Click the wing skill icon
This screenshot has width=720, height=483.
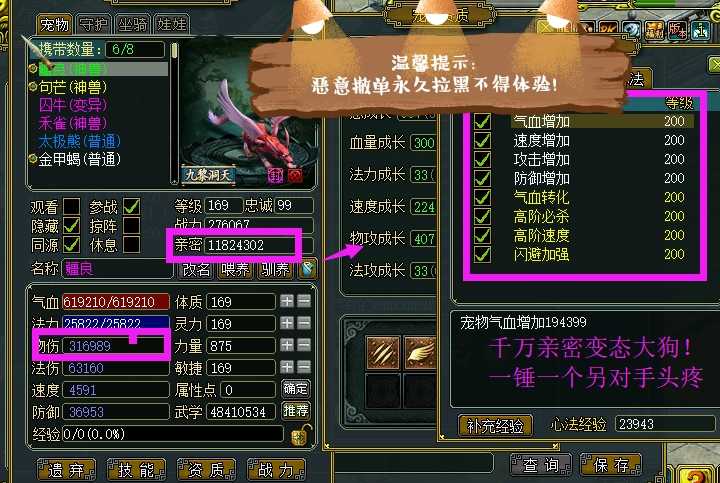[419, 353]
